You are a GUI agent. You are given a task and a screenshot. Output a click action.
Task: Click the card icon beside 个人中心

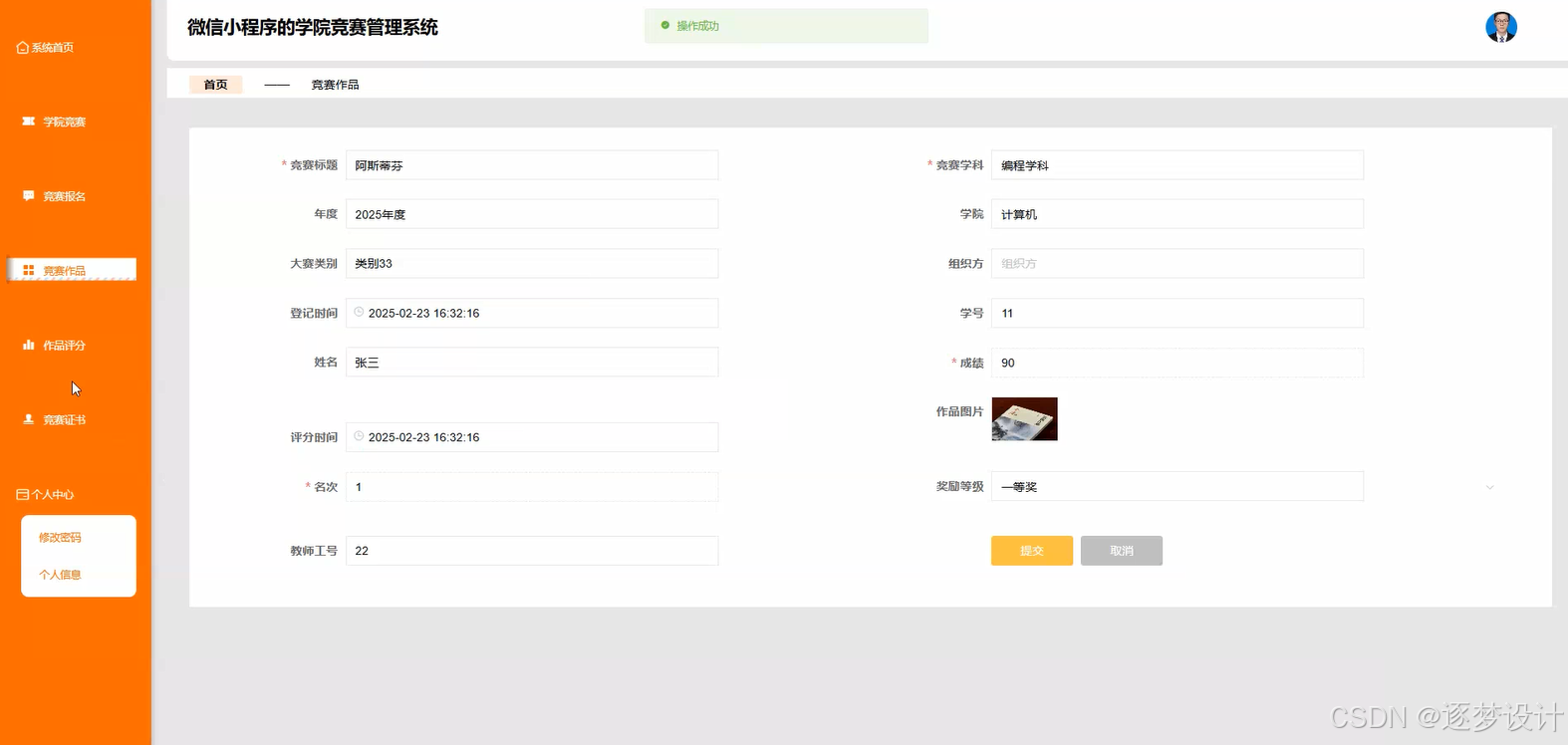coord(23,494)
